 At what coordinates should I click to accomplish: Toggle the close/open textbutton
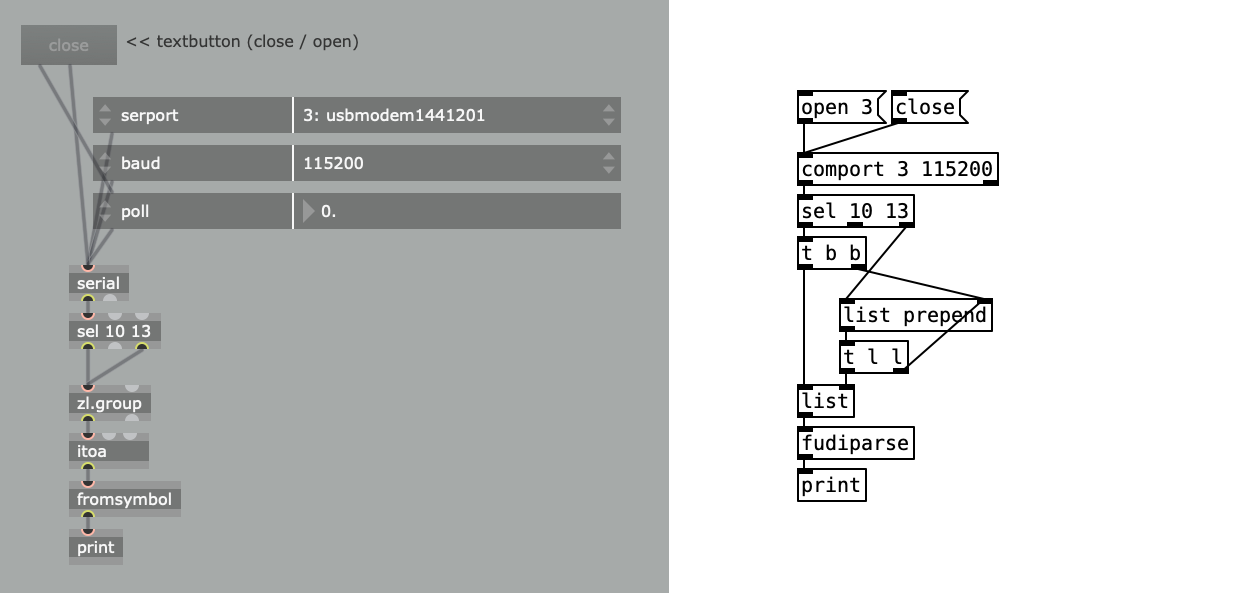pos(68,45)
